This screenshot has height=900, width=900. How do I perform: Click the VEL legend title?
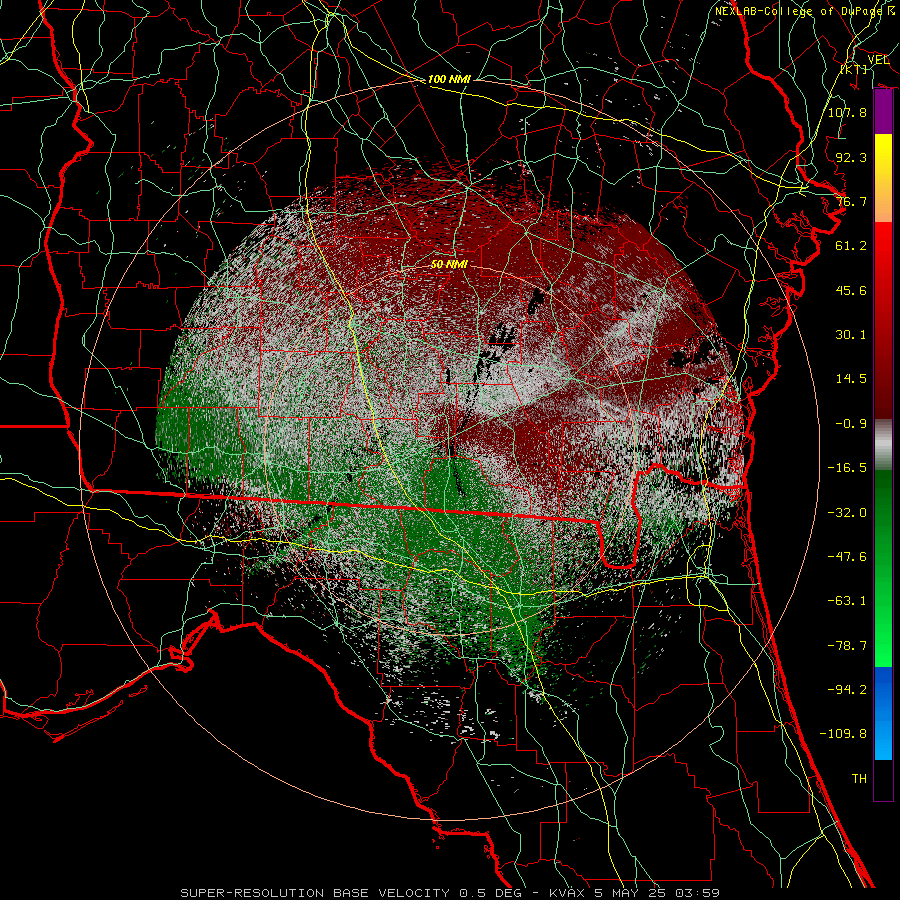click(878, 60)
